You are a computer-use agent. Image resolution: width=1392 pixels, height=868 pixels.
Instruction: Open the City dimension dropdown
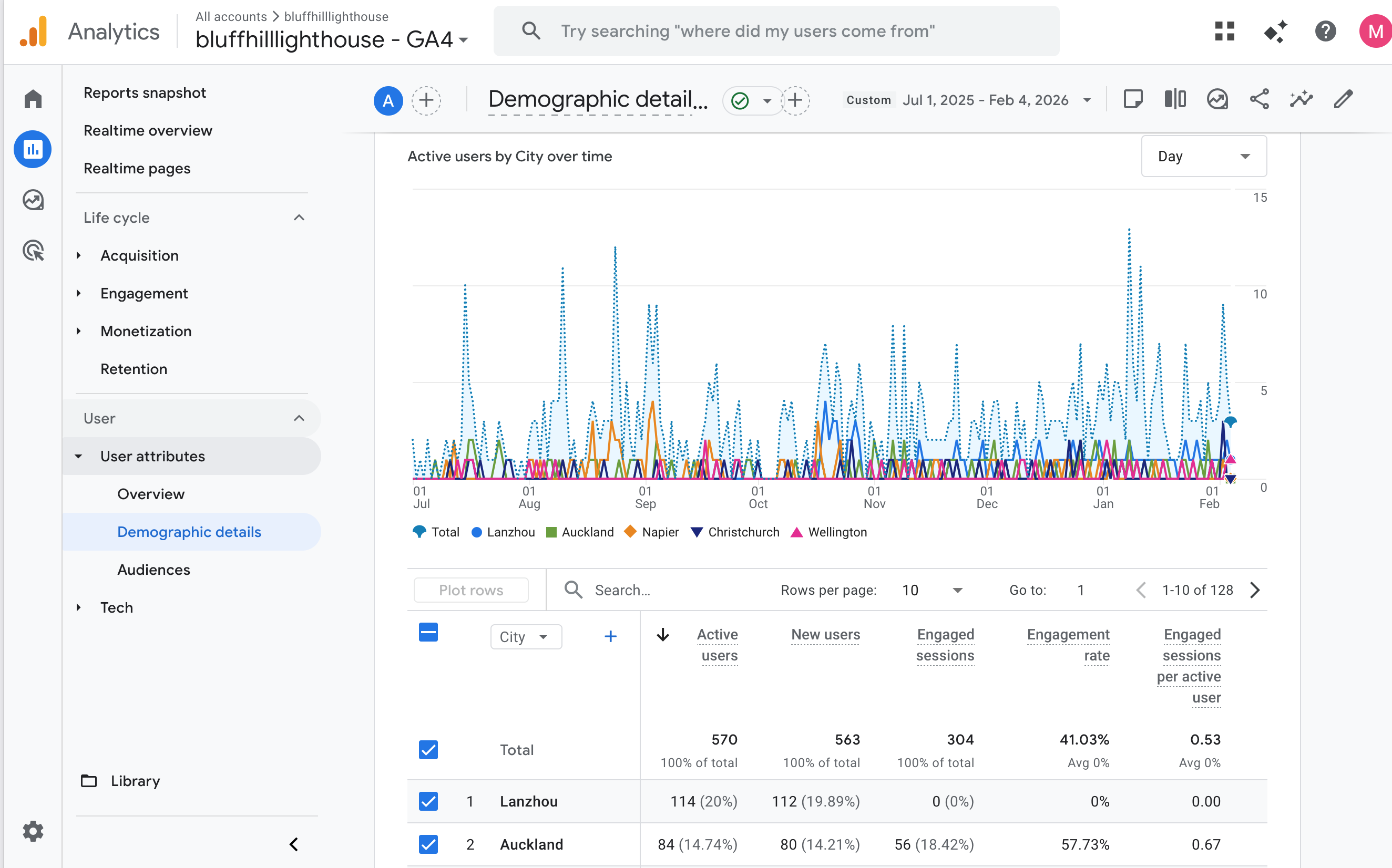tap(526, 637)
